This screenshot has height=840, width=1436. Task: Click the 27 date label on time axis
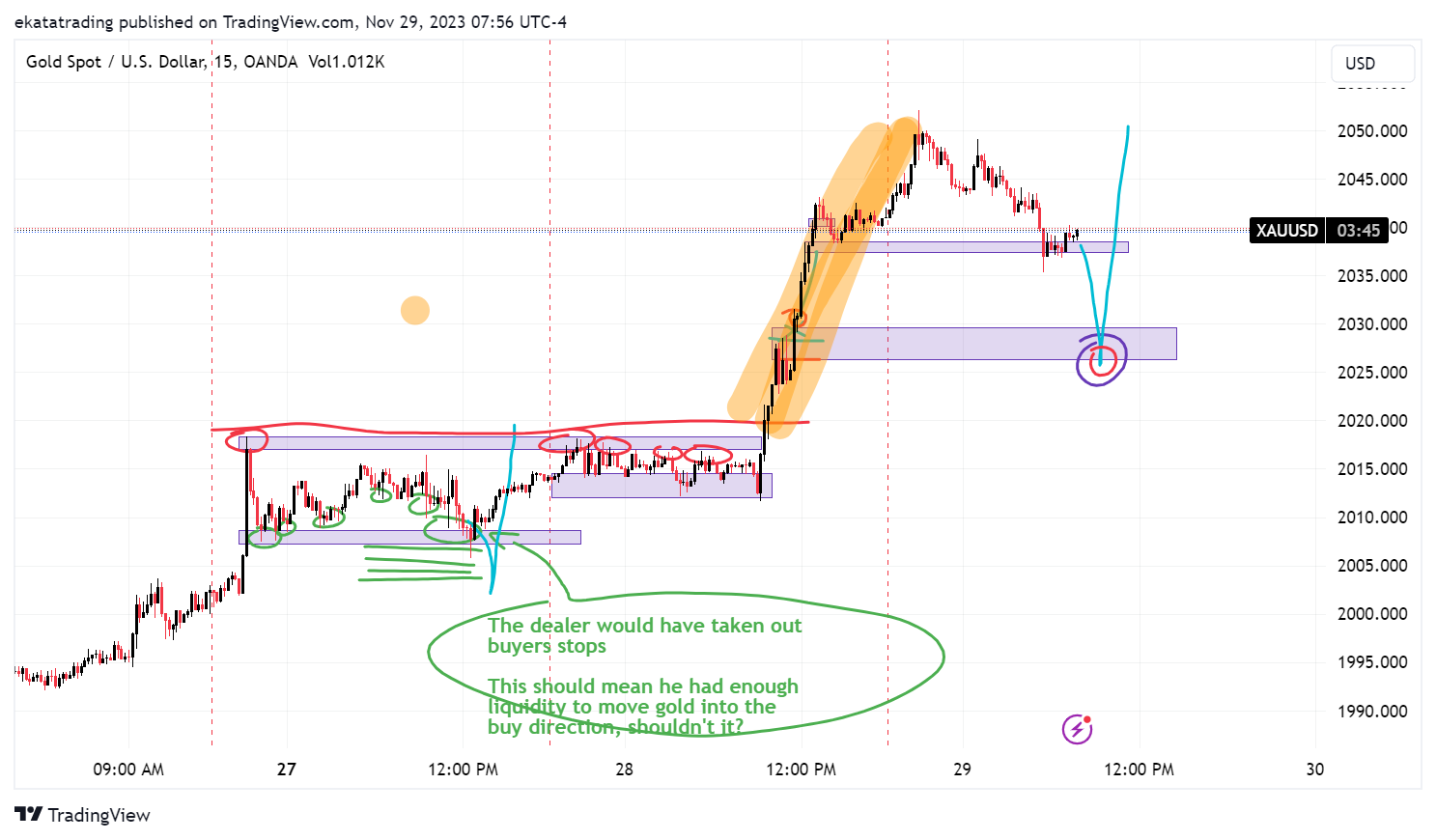pyautogui.click(x=287, y=770)
